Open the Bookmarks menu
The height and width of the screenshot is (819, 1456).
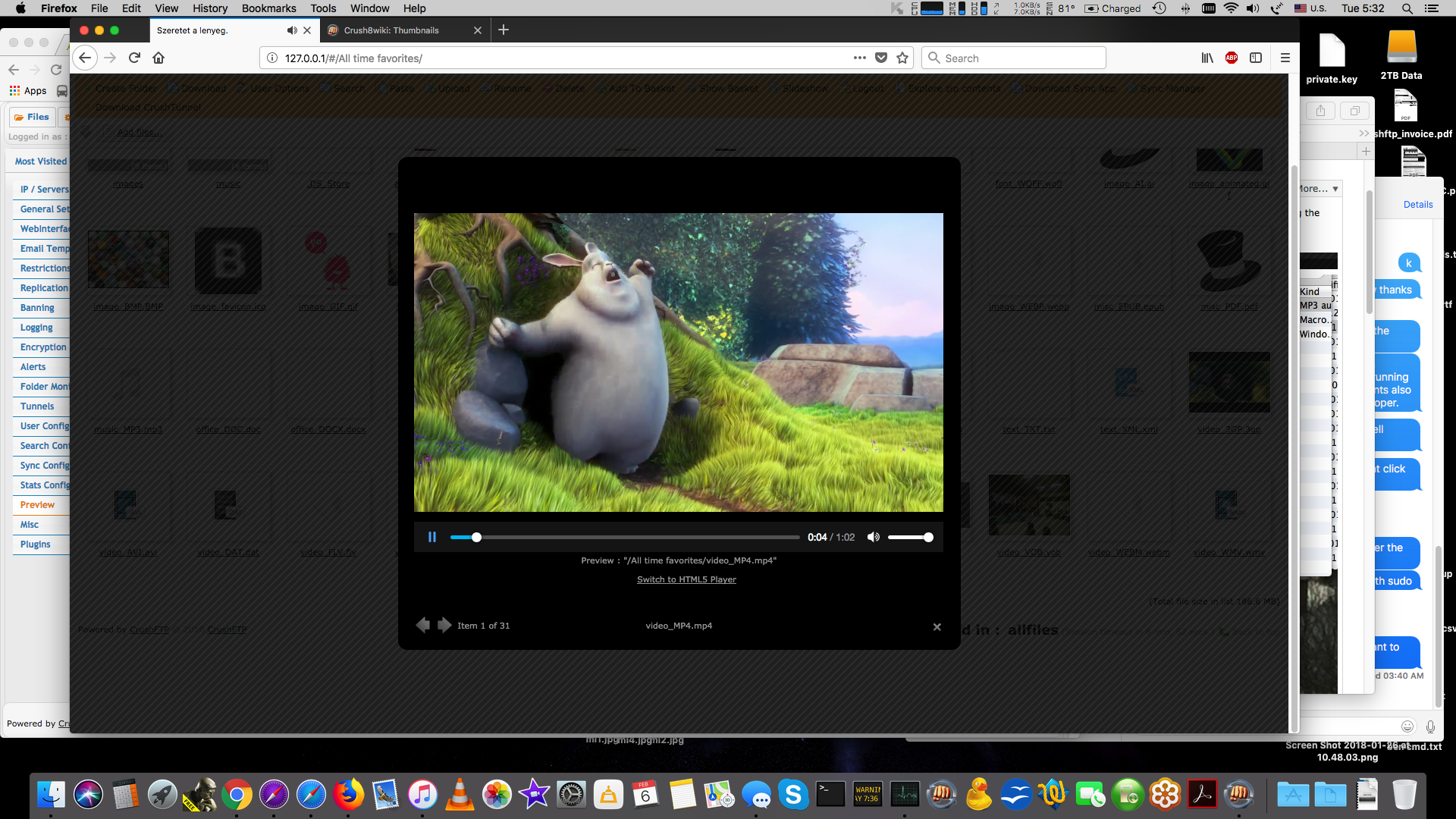point(268,8)
